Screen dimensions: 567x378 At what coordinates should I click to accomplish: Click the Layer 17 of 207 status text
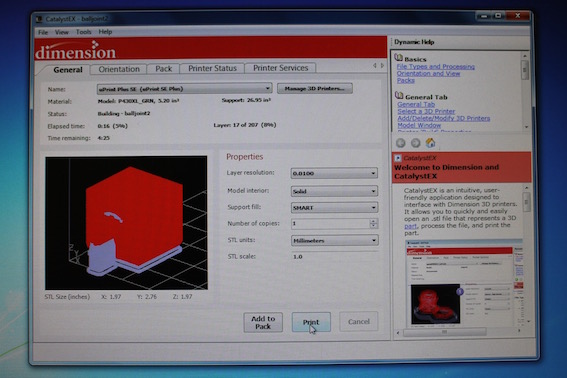245,125
